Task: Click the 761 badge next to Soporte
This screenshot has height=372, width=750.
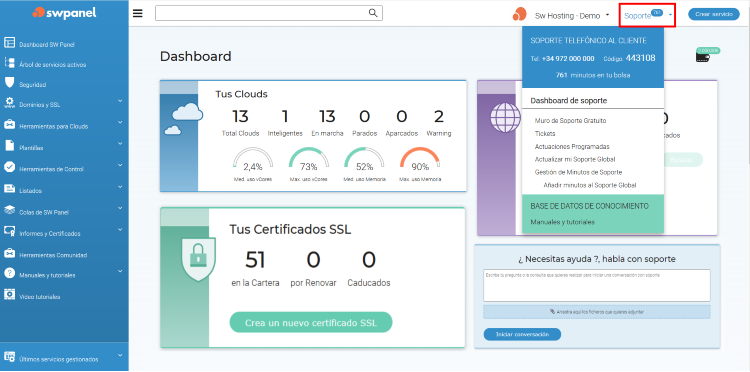Action: (x=657, y=13)
